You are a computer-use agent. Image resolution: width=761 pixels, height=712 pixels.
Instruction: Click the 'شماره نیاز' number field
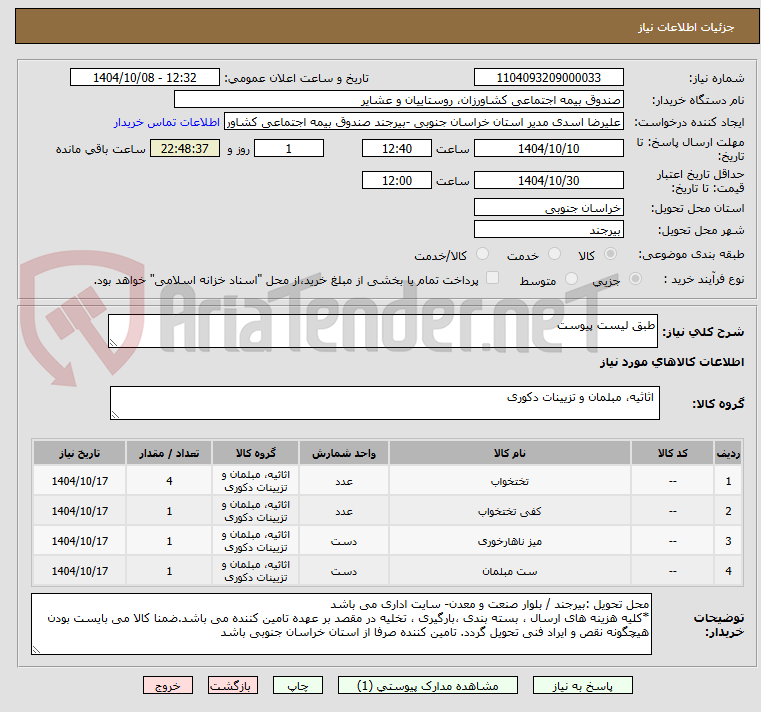coord(548,78)
